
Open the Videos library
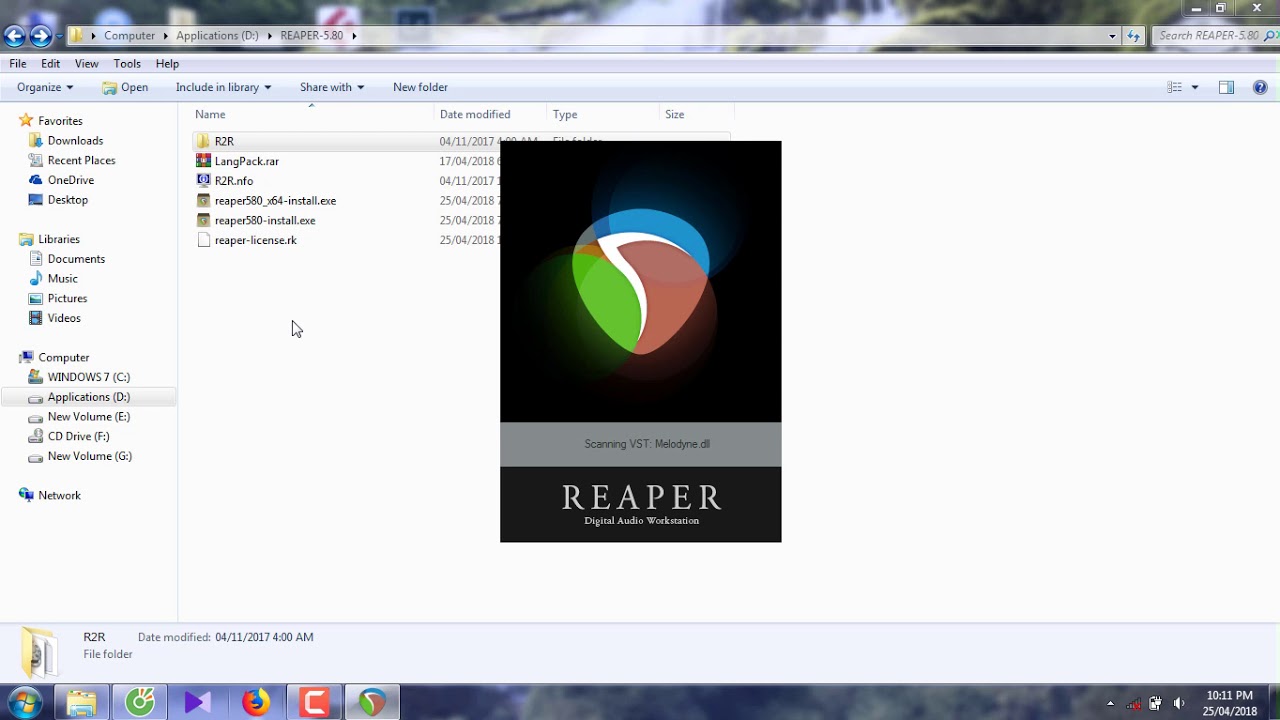click(64, 318)
